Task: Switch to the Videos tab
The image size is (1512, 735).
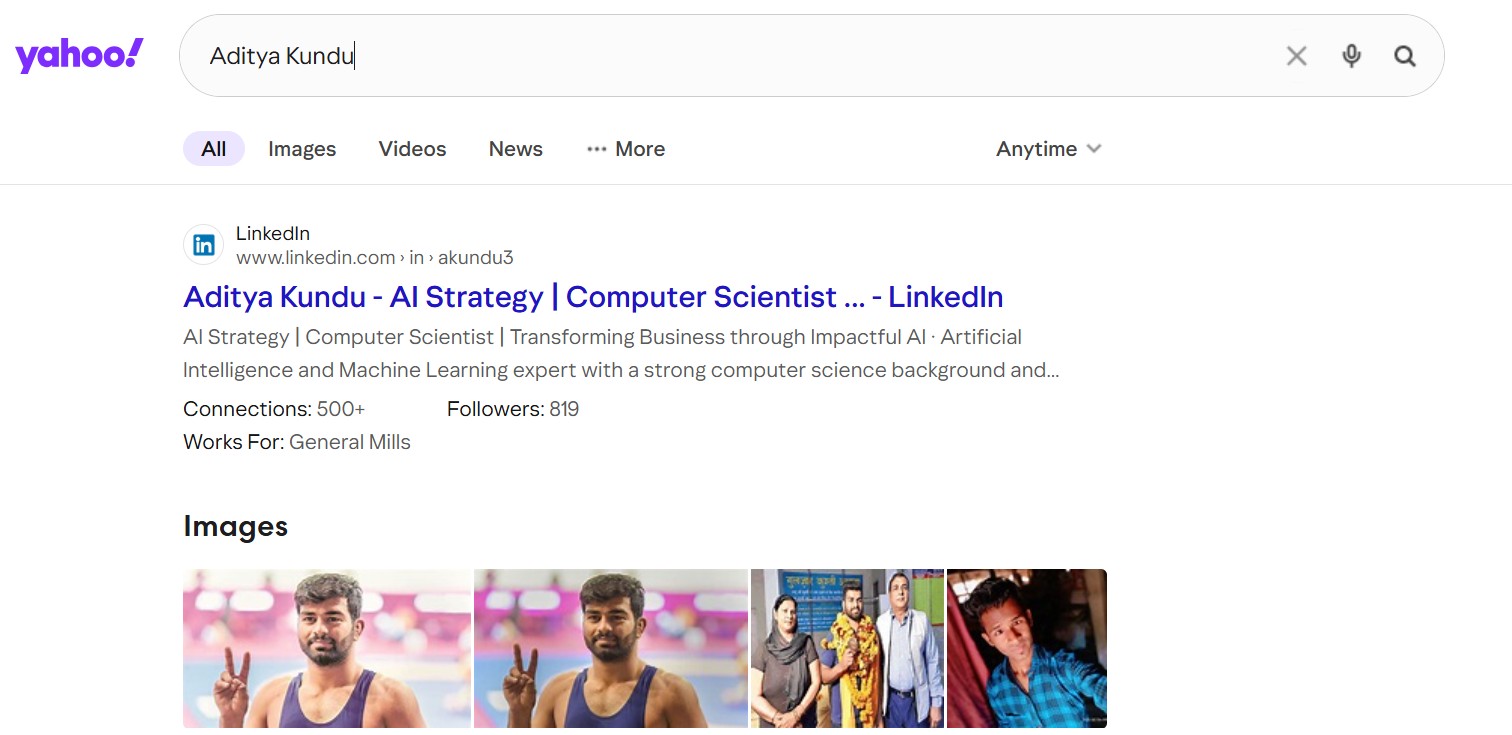Action: 412,149
